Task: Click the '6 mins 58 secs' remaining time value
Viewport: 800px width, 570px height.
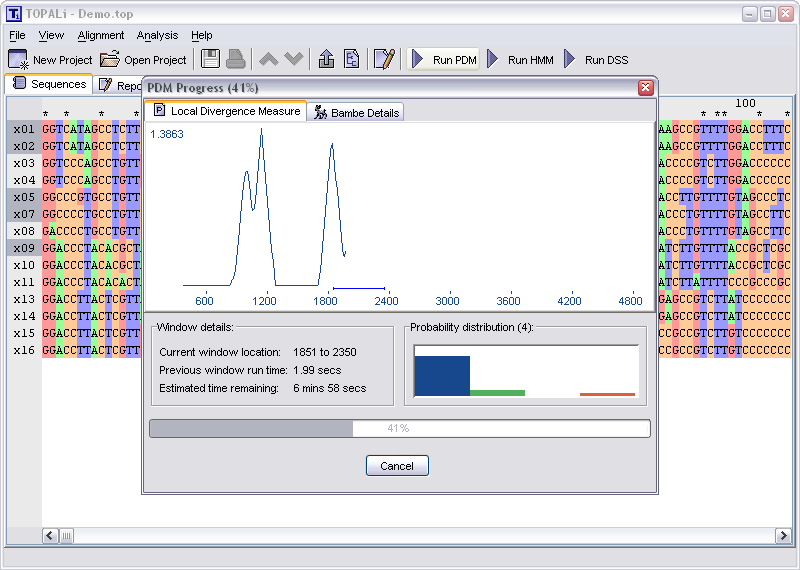Action: 330,388
